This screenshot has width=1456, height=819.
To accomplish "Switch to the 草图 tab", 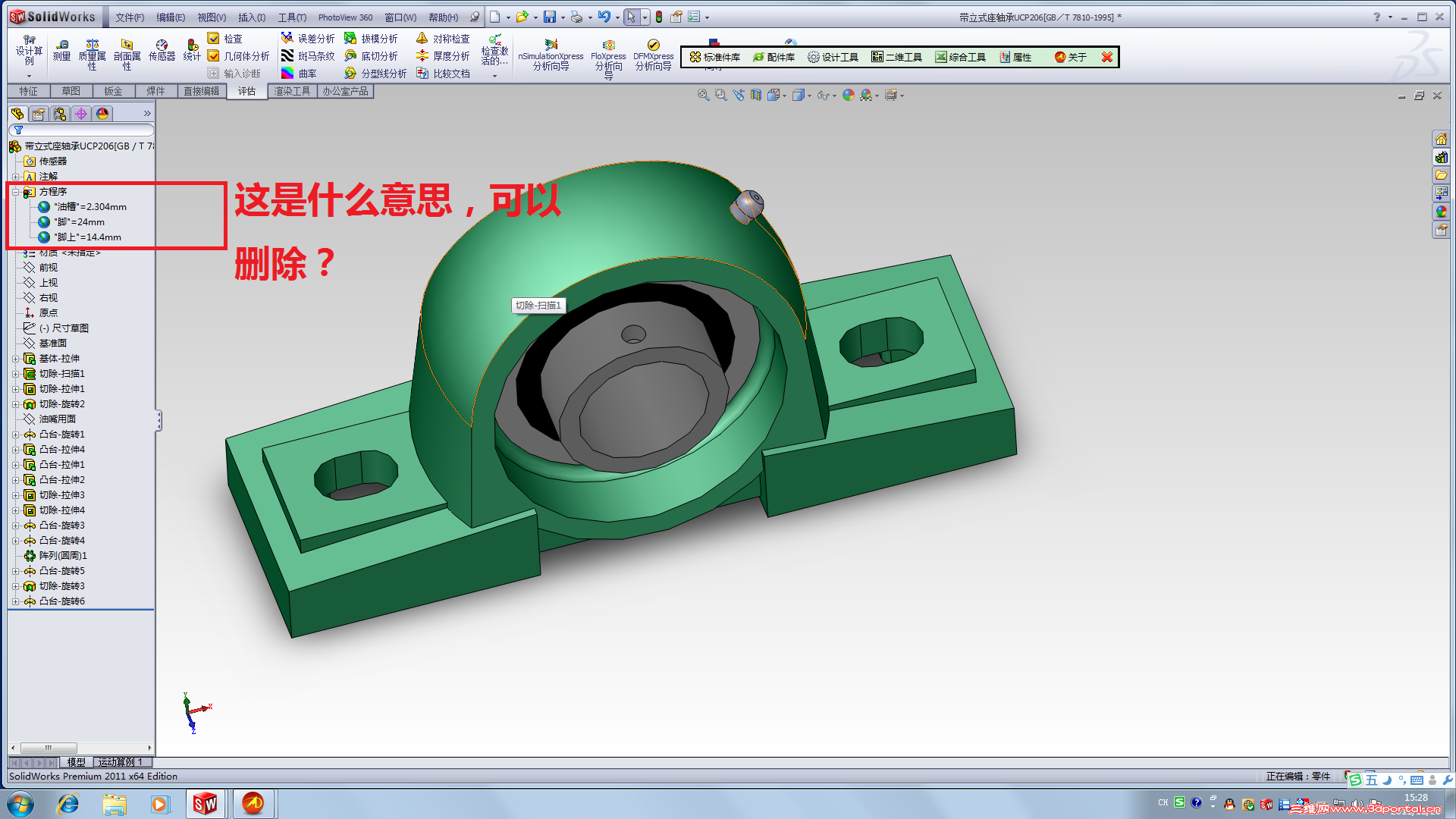I will click(x=71, y=91).
